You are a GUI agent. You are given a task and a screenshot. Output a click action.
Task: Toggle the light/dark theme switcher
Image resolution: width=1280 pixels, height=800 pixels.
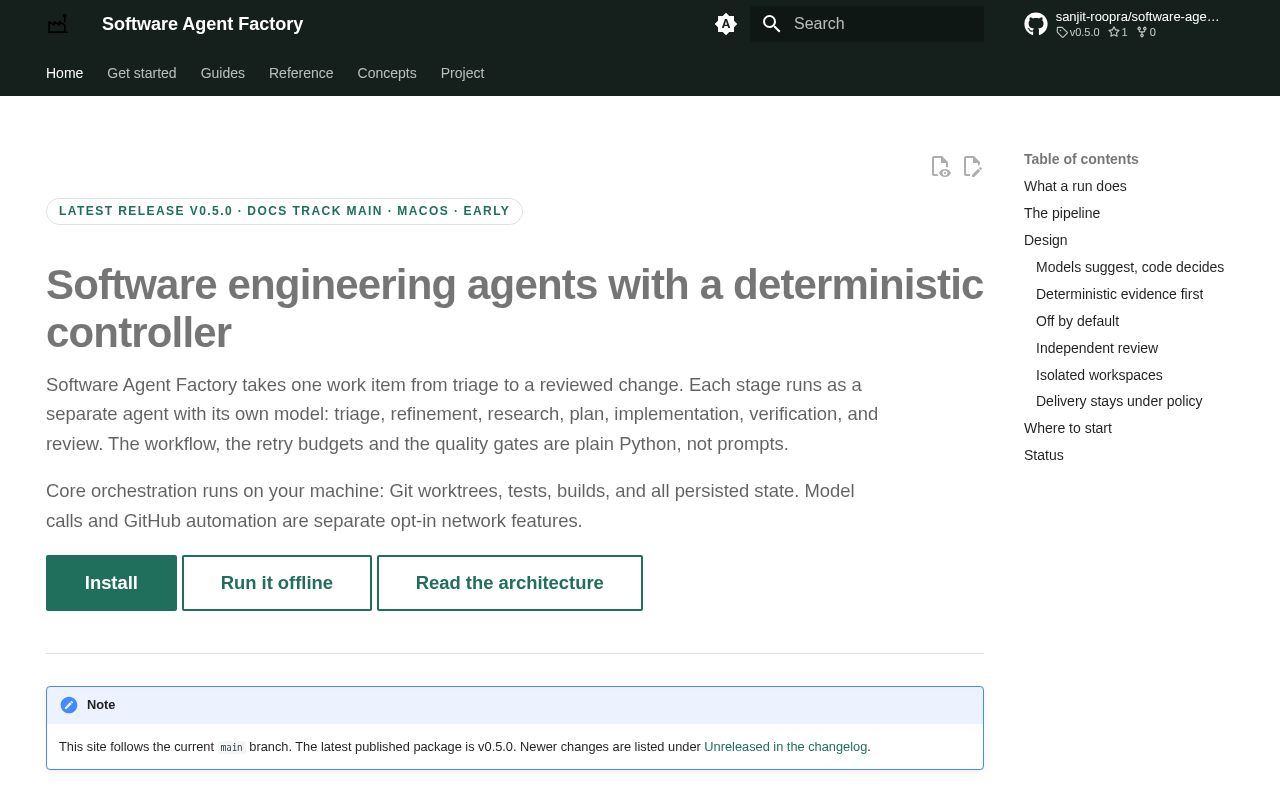726,24
